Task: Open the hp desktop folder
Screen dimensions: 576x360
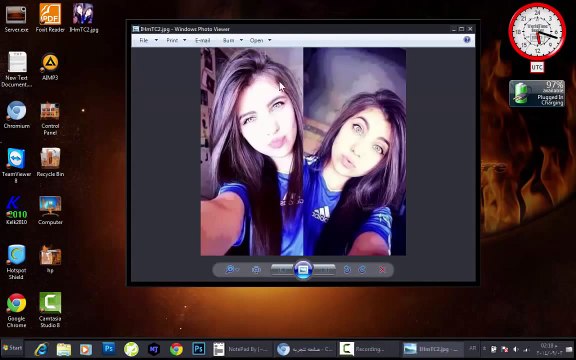Action: (50, 259)
